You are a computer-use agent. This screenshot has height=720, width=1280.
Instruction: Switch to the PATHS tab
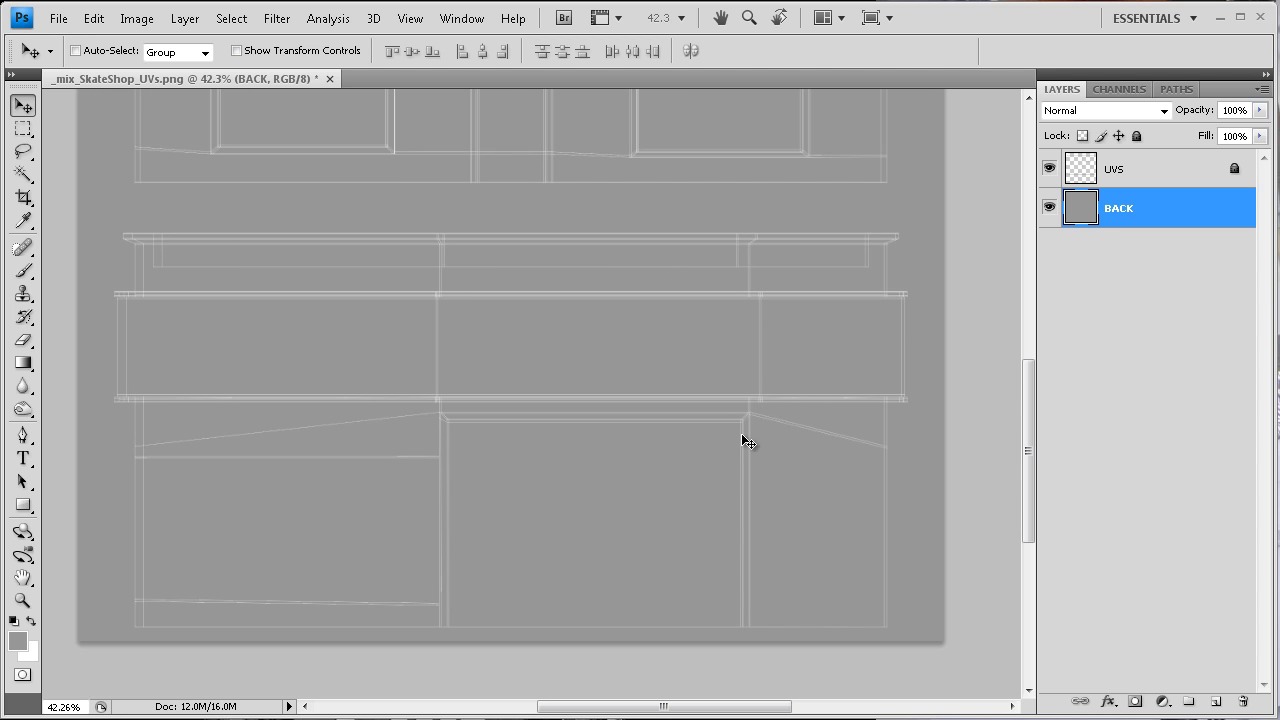point(1176,89)
